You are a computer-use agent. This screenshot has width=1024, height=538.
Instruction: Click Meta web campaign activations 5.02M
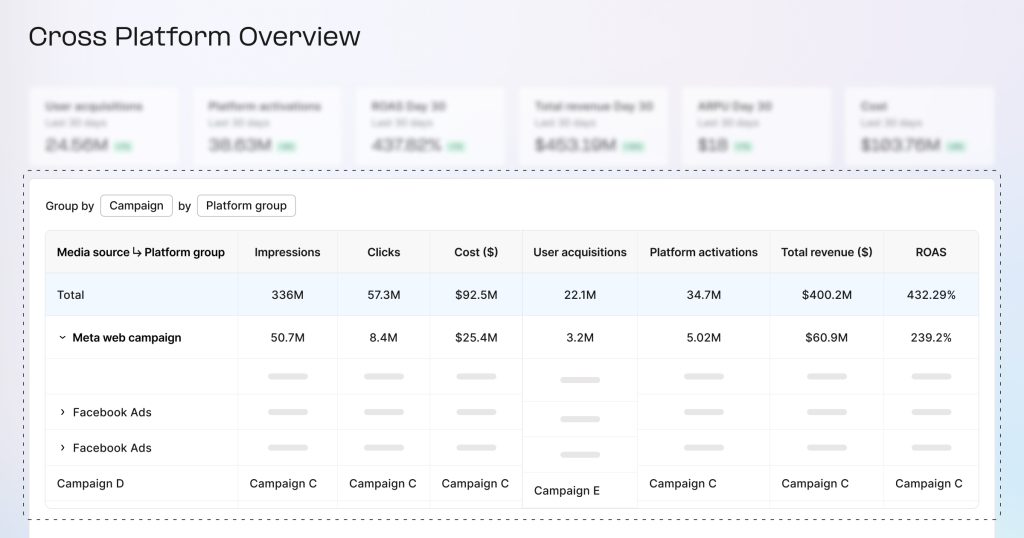tap(703, 338)
